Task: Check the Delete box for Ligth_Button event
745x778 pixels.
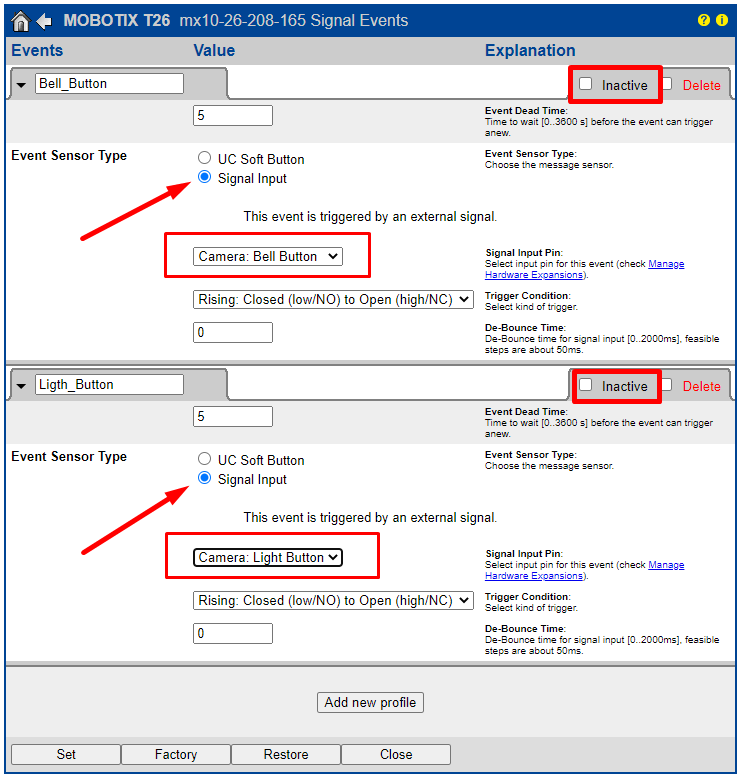Action: [x=667, y=385]
